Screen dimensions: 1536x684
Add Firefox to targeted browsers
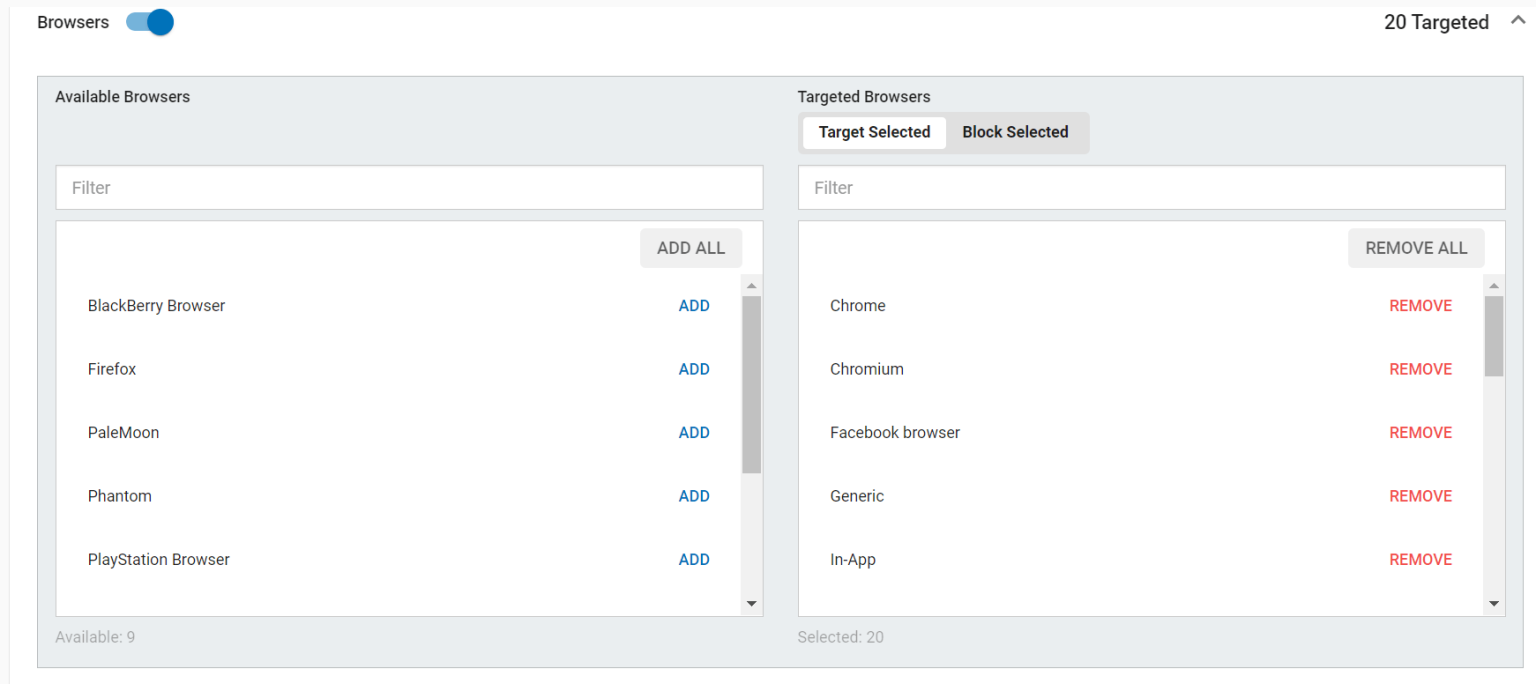point(694,369)
